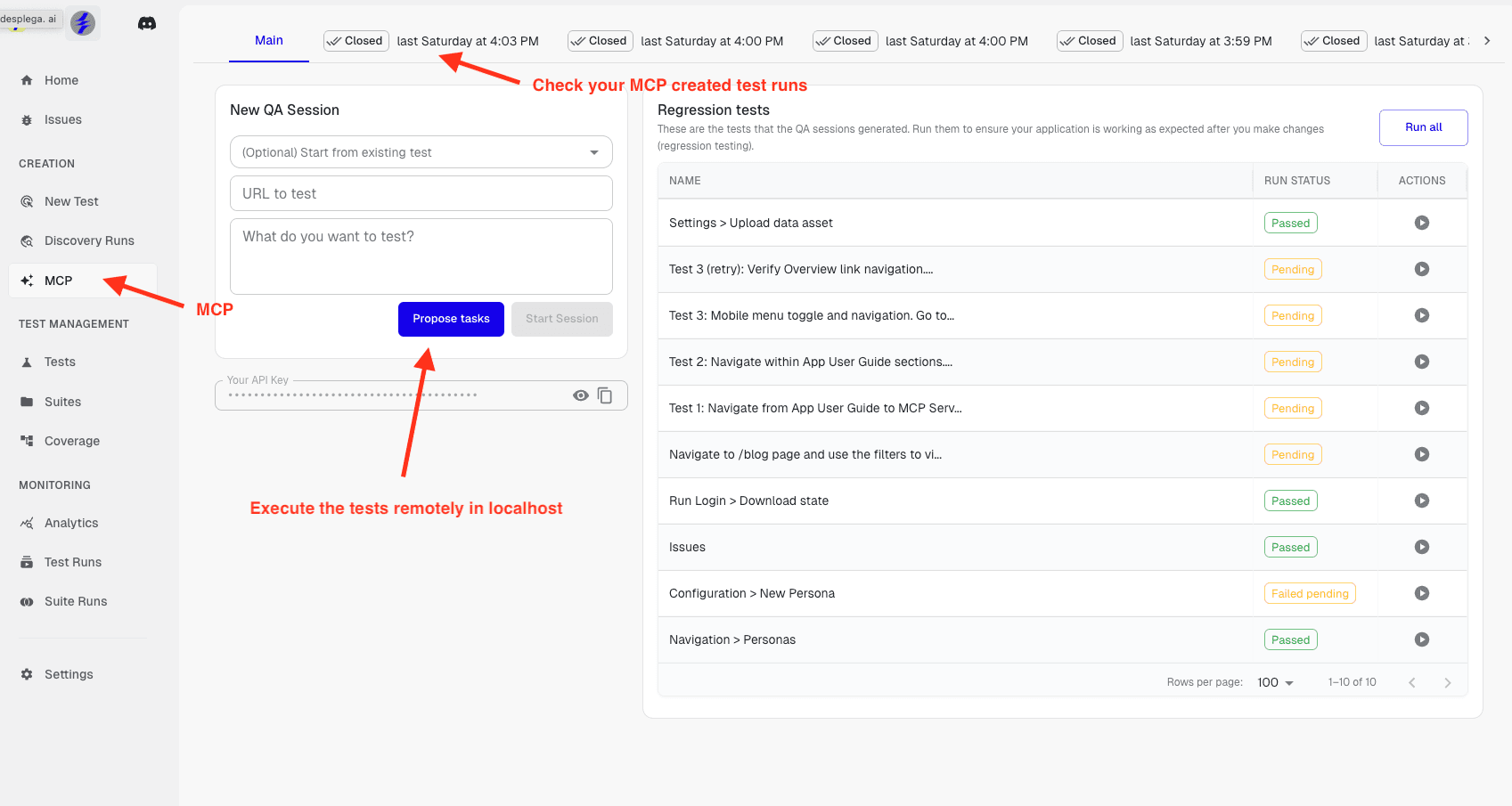Run the 'Settings > Upload data asset' test
Viewport: 1512px width, 806px height.
1421,223
